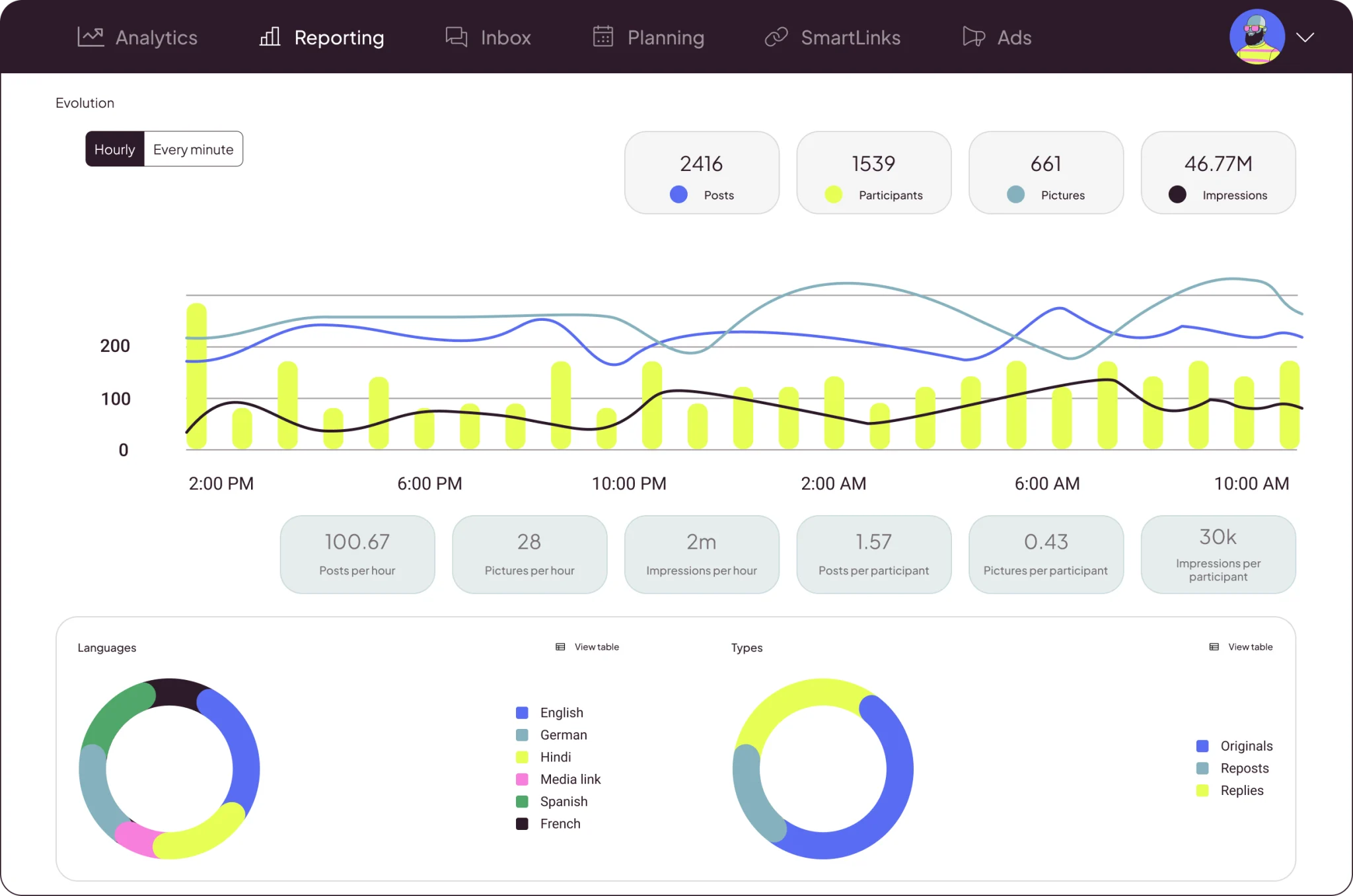Select the SmartLinks chain link icon

click(776, 37)
